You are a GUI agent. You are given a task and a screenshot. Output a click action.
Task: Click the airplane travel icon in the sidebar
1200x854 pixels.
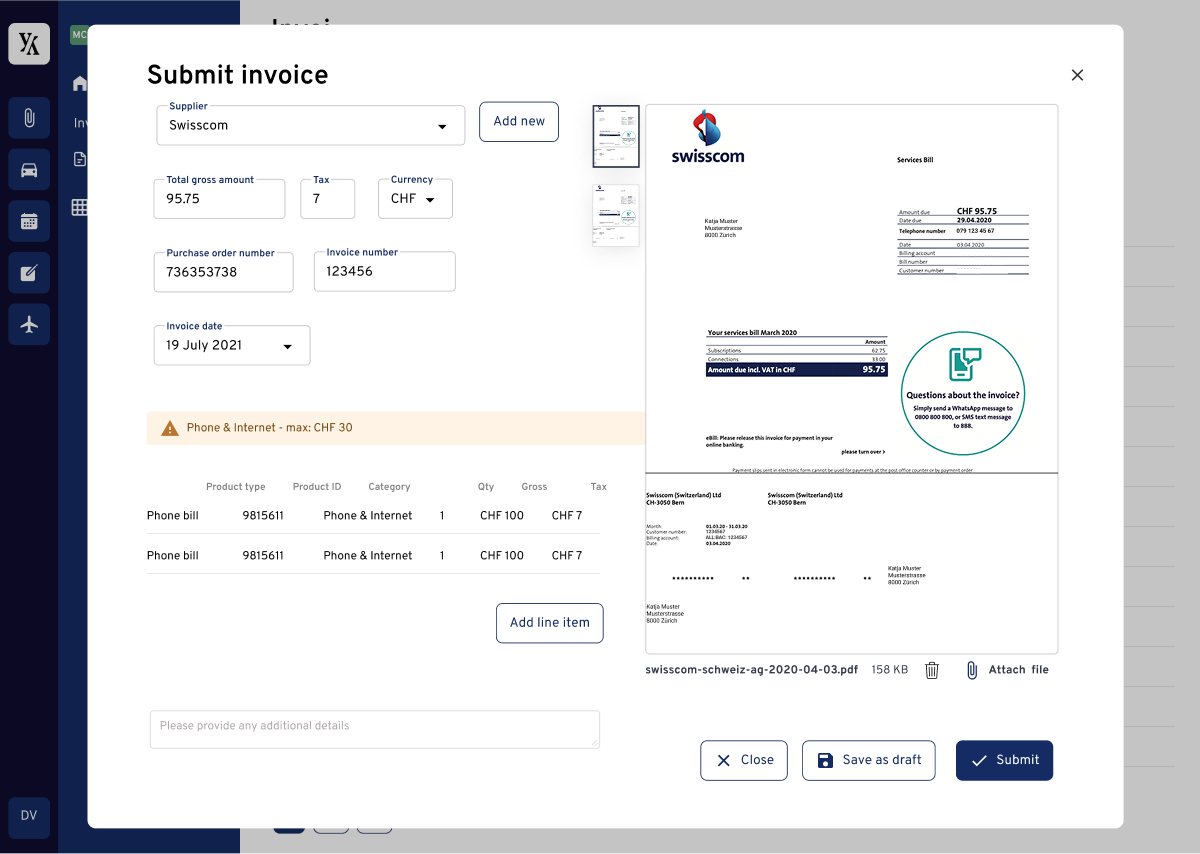pyautogui.click(x=28, y=324)
